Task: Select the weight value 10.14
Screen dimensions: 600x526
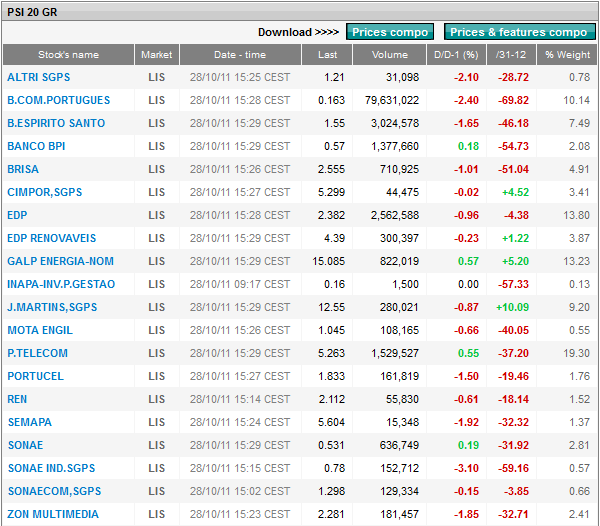Action: [576, 100]
